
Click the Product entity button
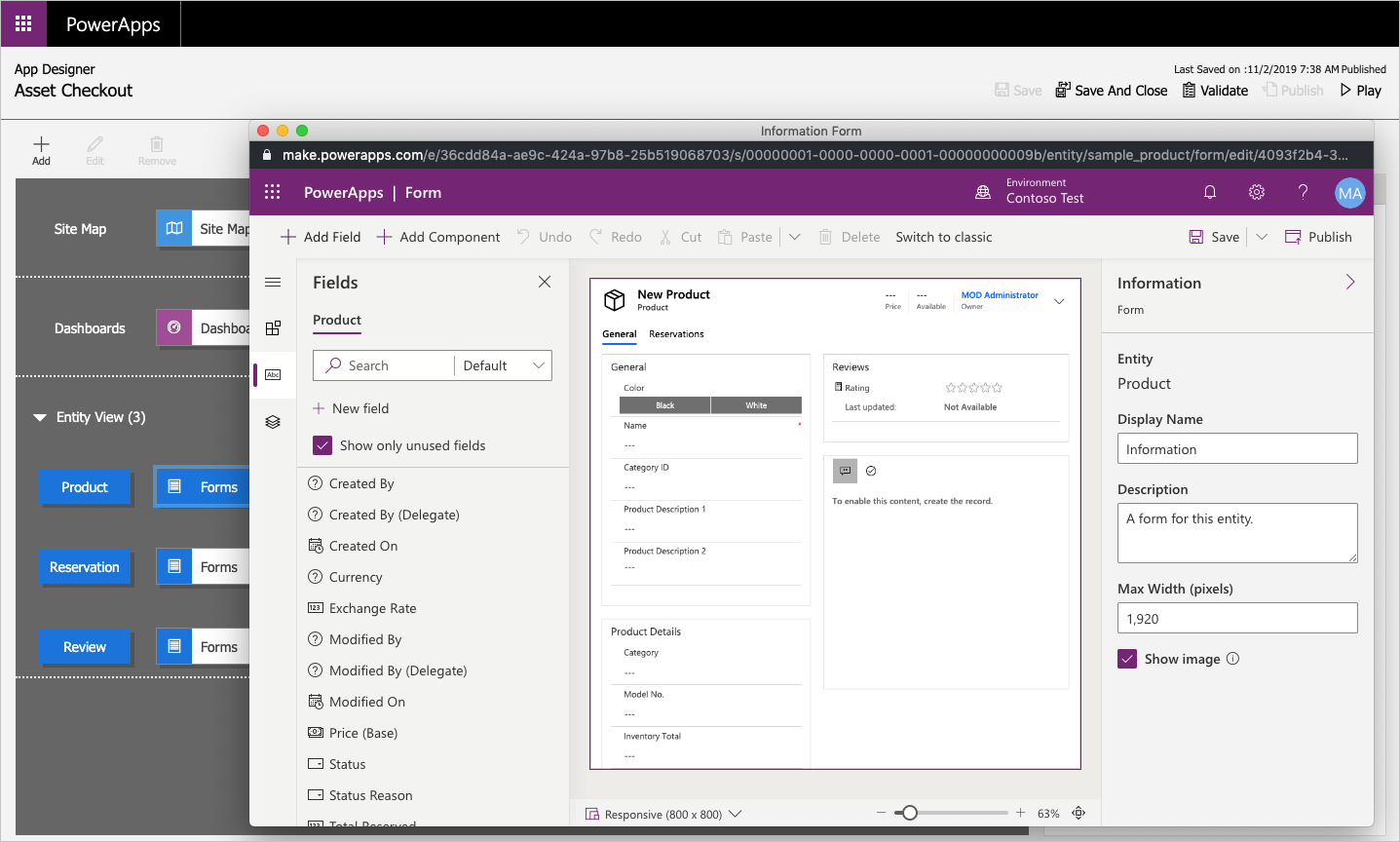85,487
